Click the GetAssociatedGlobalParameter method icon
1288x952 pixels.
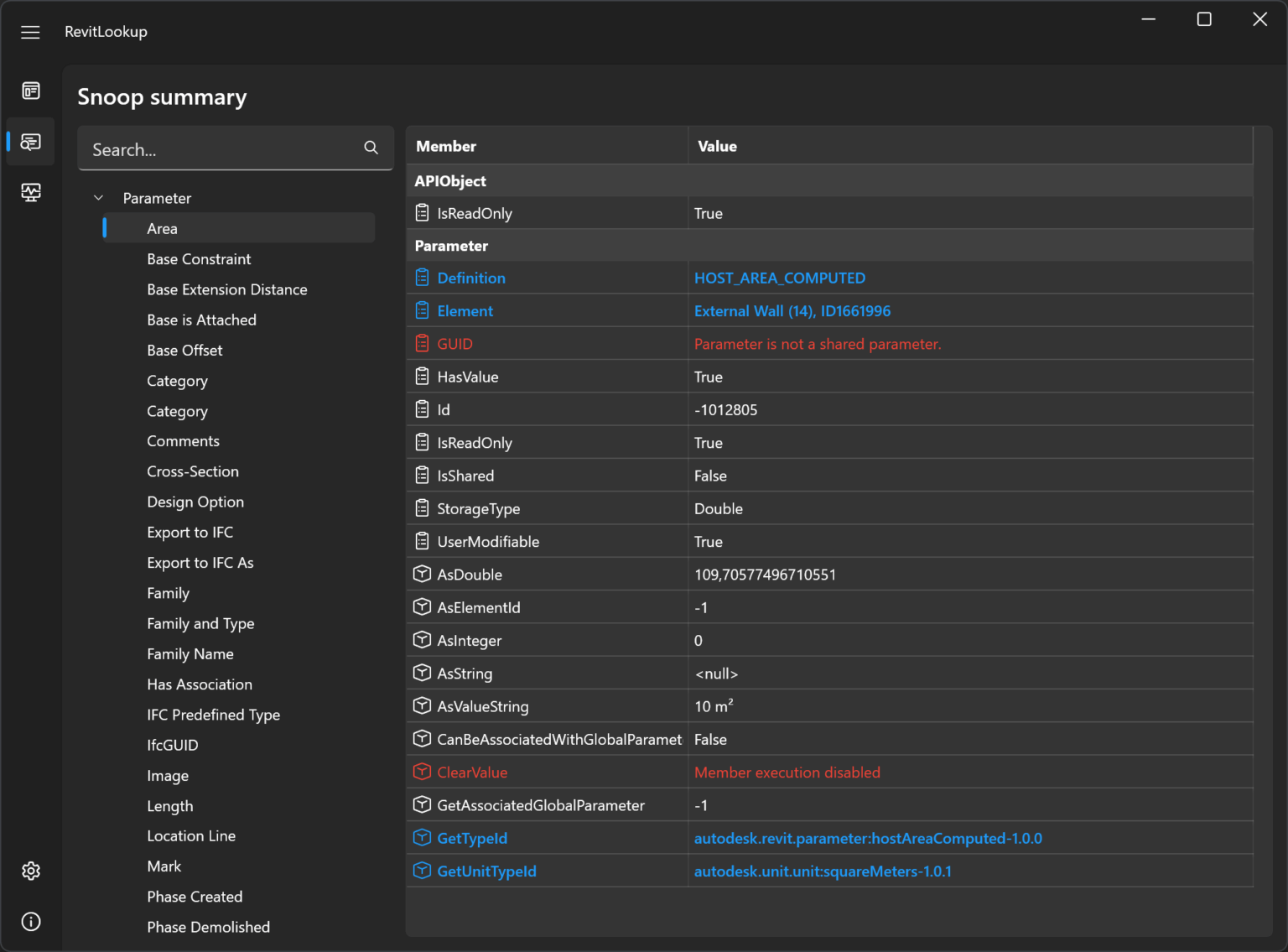point(423,804)
